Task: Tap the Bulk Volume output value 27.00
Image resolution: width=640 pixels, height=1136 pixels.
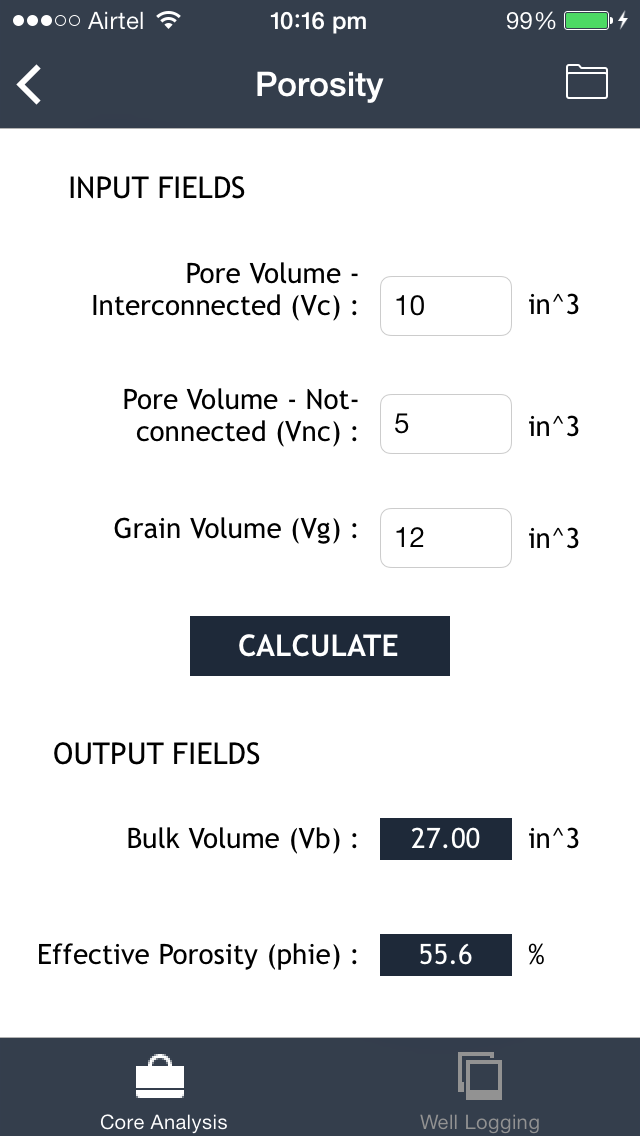Action: click(446, 838)
